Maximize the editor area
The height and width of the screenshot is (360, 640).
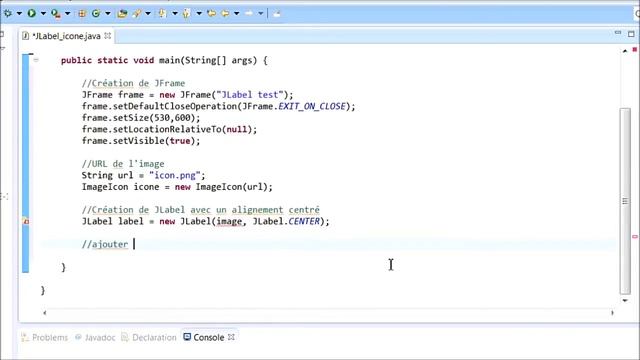(631, 34)
